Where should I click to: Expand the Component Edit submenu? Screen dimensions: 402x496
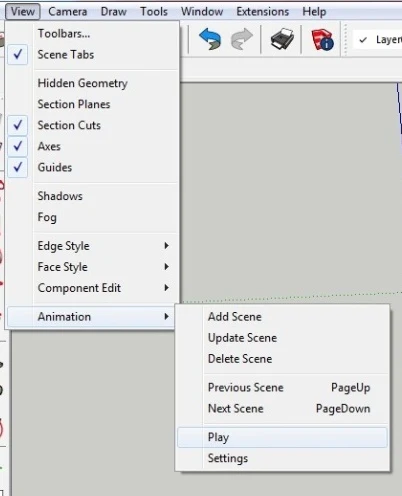(90, 288)
